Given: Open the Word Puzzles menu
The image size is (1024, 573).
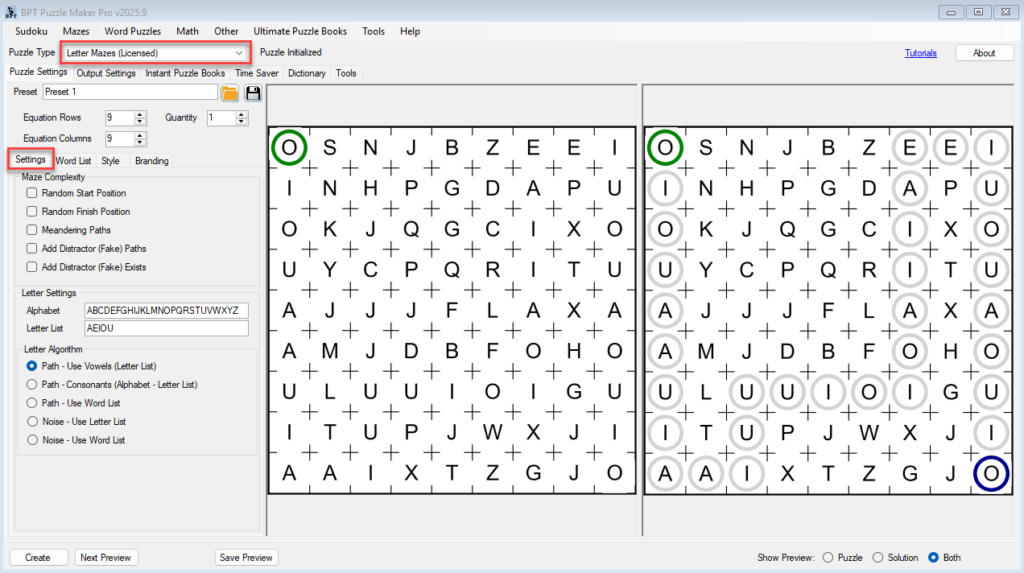Looking at the screenshot, I should 132,31.
